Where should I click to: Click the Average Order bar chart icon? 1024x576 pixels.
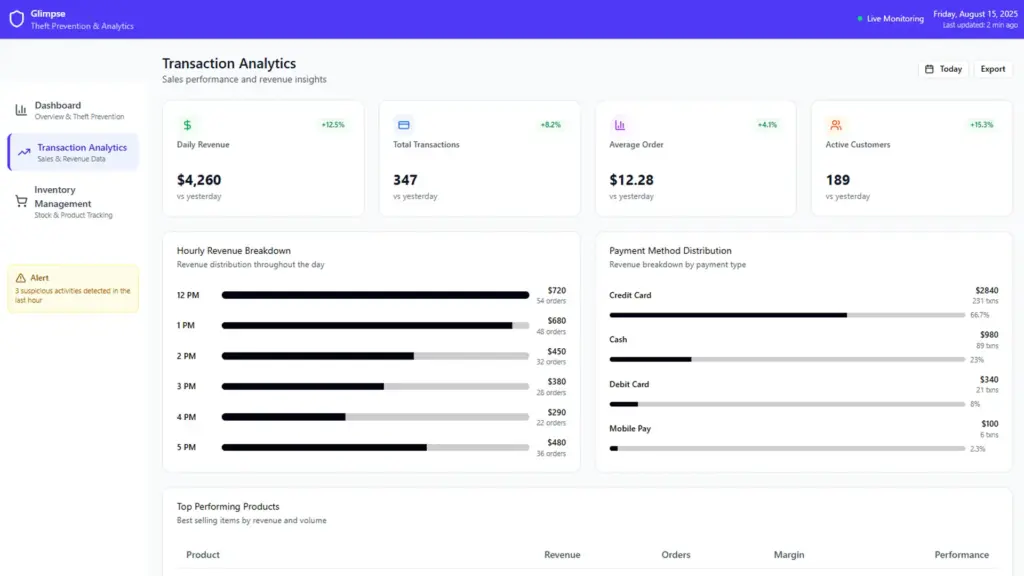point(620,125)
